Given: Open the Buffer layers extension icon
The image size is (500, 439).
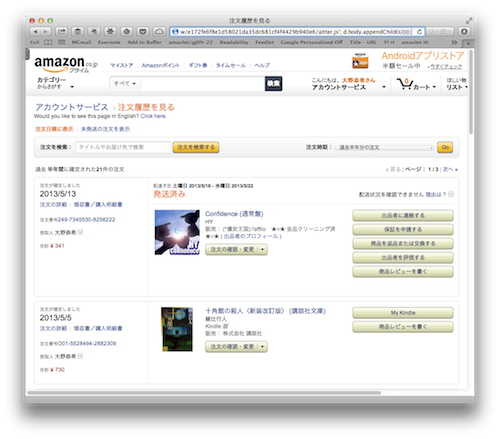Looking at the screenshot, I should point(78,32).
